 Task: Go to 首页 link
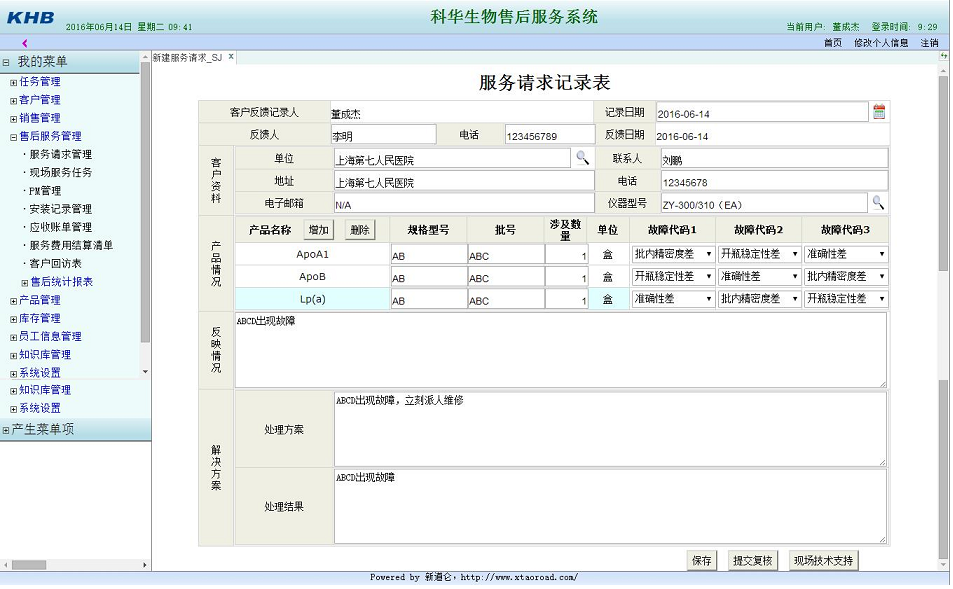click(x=833, y=43)
